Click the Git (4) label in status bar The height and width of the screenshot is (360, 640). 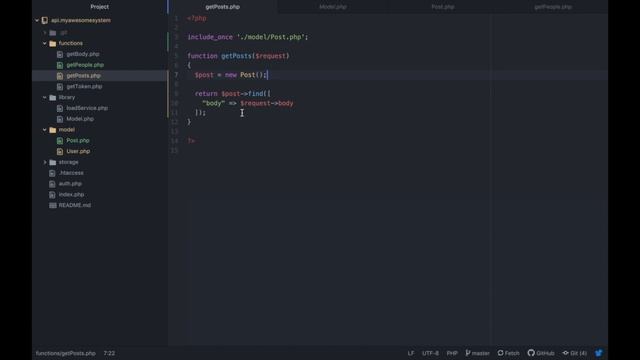578,353
